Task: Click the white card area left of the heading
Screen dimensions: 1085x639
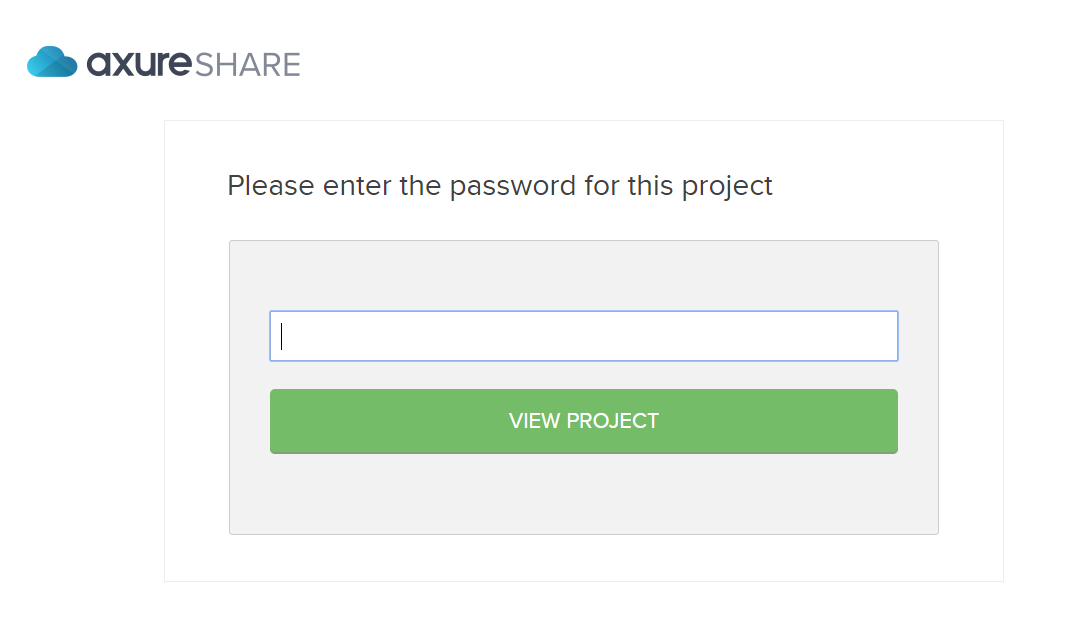Action: coord(196,186)
